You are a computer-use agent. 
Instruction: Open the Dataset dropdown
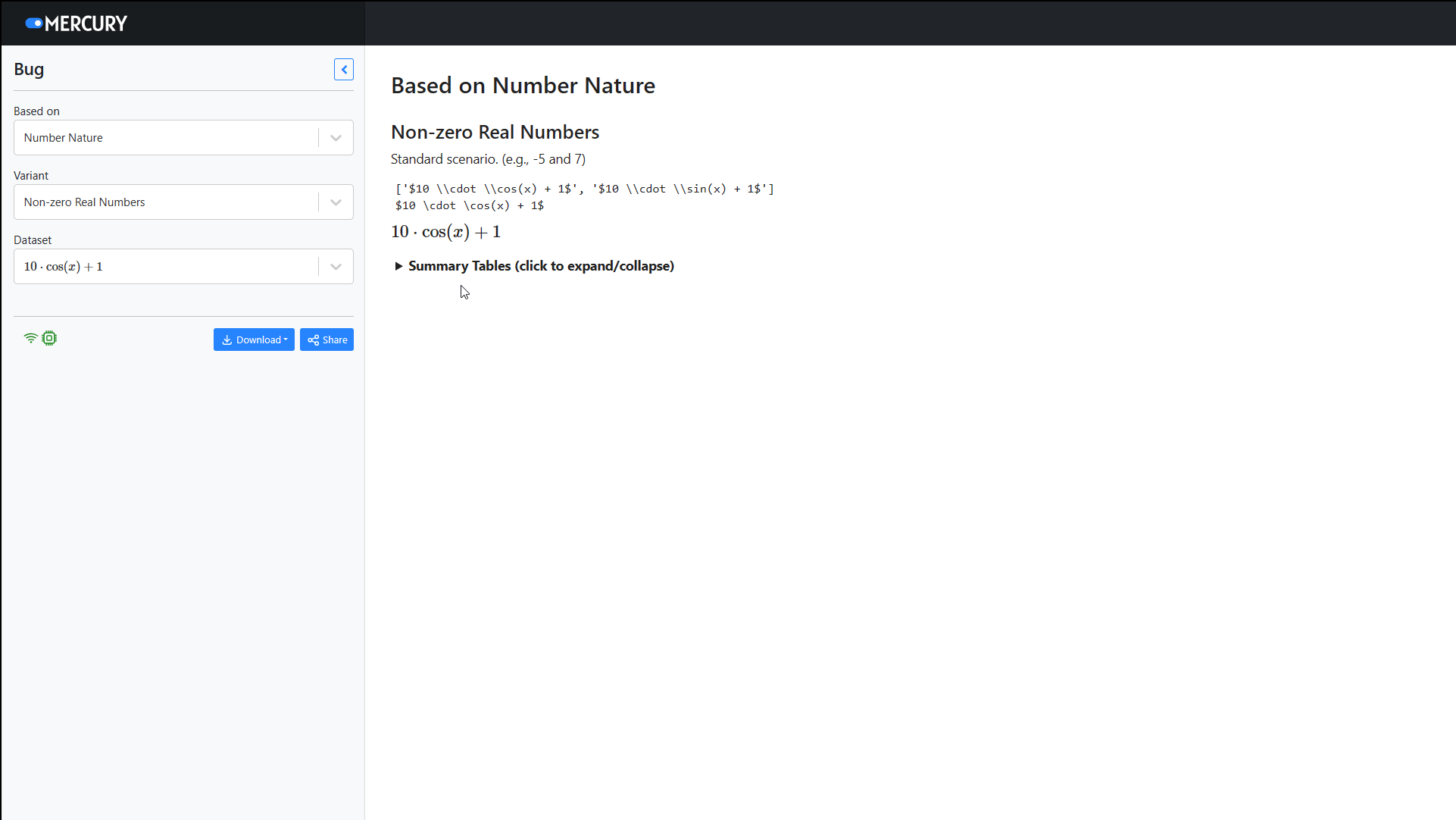pyautogui.click(x=336, y=266)
